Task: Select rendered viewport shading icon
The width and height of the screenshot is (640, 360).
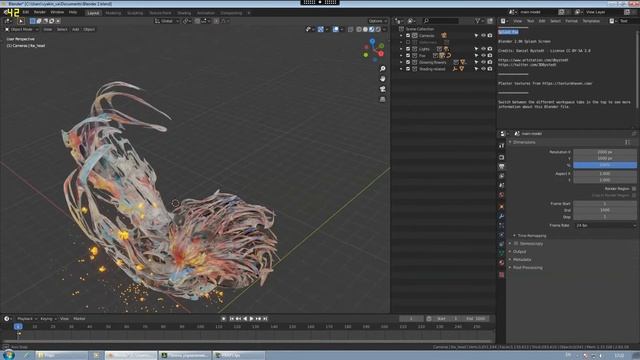Action: tap(378, 29)
